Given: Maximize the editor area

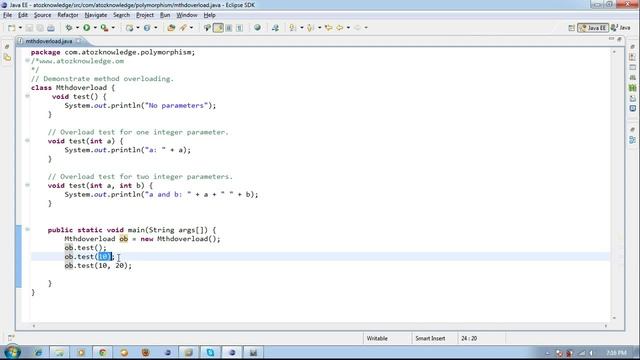Looking at the screenshot, I should 620,39.
